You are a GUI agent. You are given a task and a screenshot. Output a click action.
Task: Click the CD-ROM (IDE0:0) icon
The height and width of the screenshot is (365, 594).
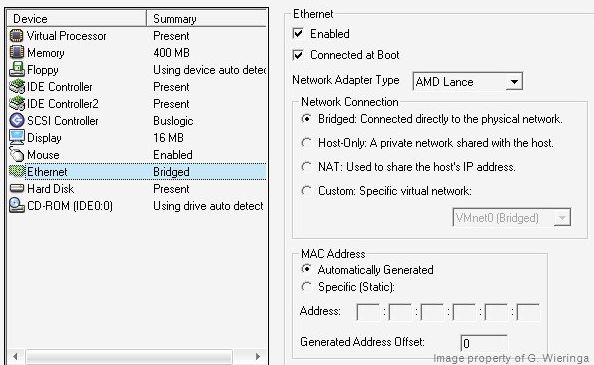(17, 205)
